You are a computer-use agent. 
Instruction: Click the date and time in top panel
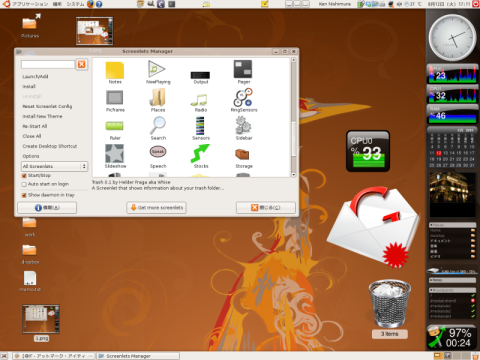tap(449, 4)
